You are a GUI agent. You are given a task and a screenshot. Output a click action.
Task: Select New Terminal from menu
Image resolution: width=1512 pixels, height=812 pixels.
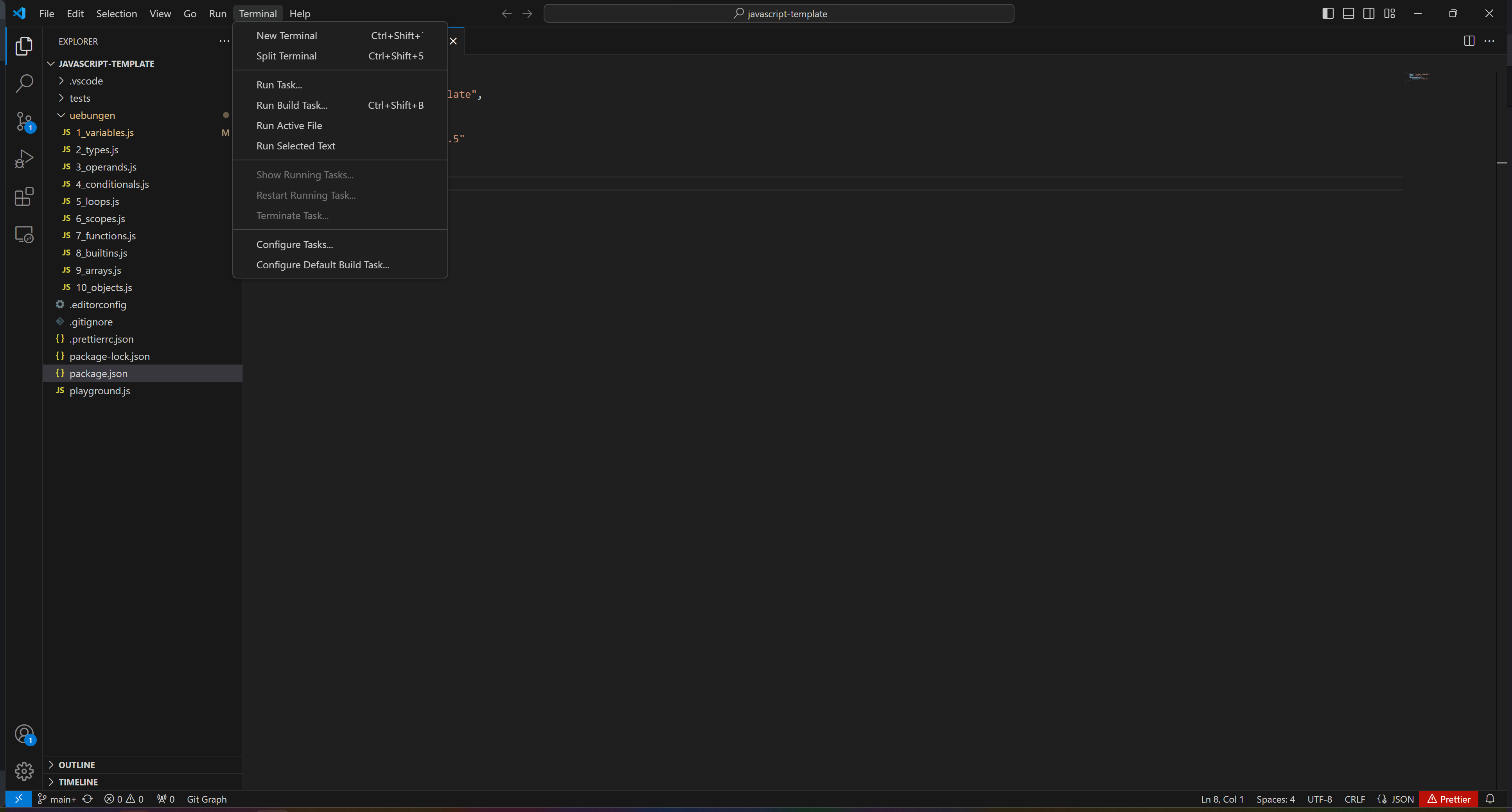pos(286,36)
